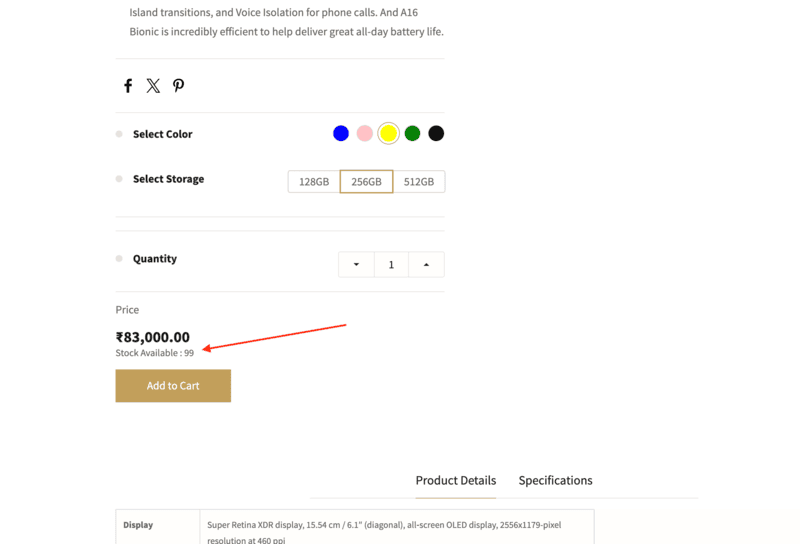
Task: Pin product on Pinterest
Action: [178, 86]
